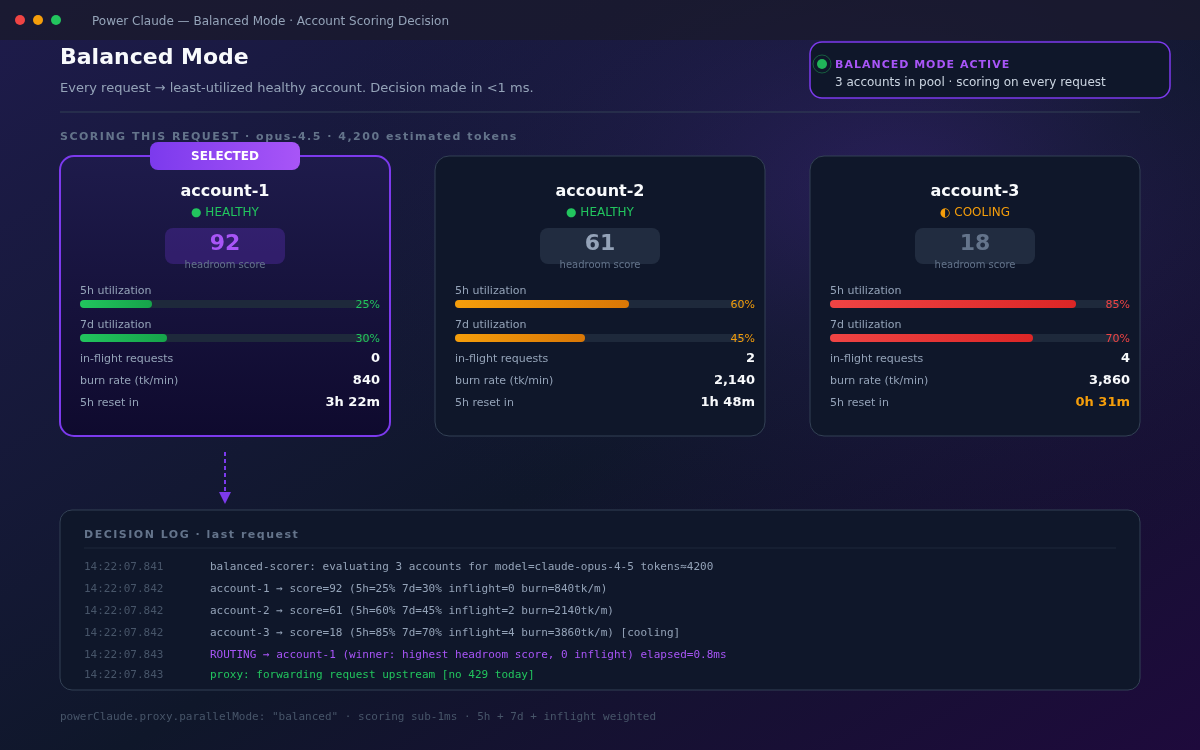Click the 85% label on account-3
The image size is (1200, 750).
click(x=1117, y=304)
